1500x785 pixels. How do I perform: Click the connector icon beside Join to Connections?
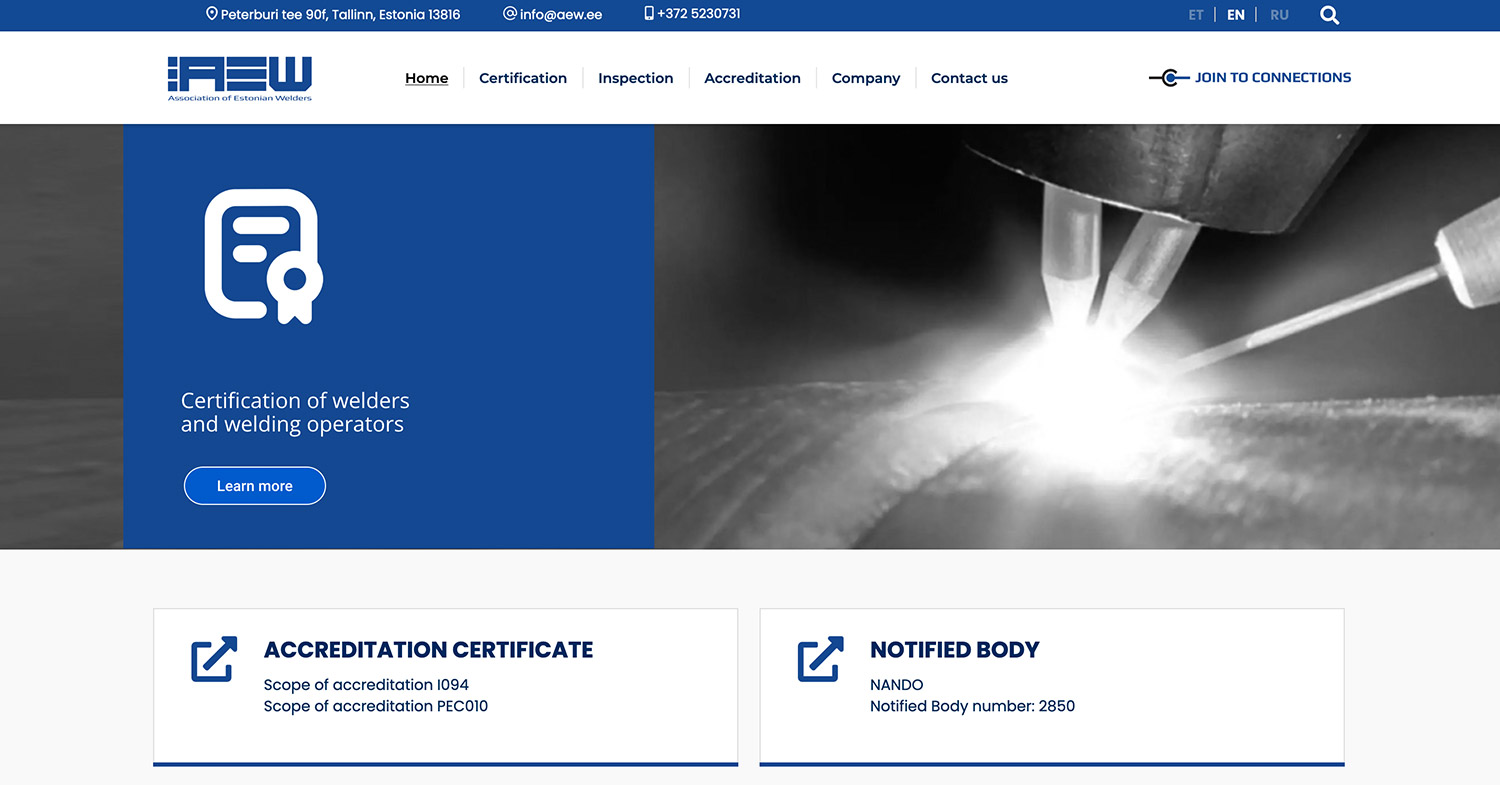1169,77
